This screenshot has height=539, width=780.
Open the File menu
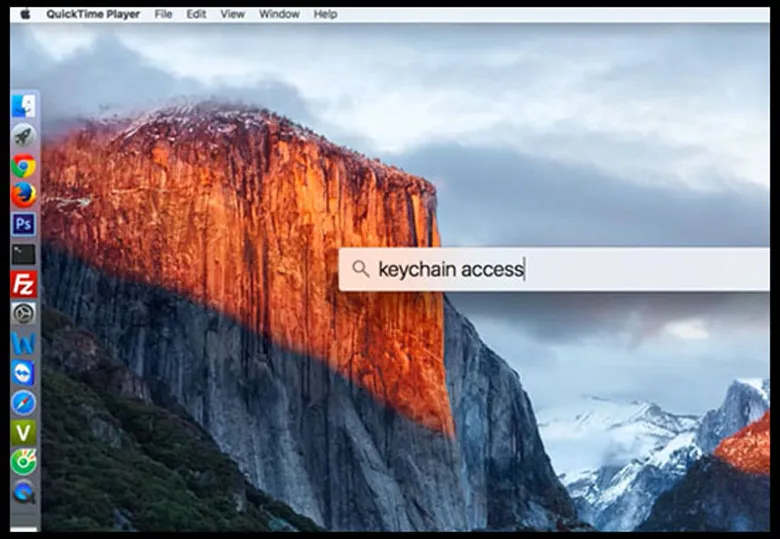pos(163,14)
